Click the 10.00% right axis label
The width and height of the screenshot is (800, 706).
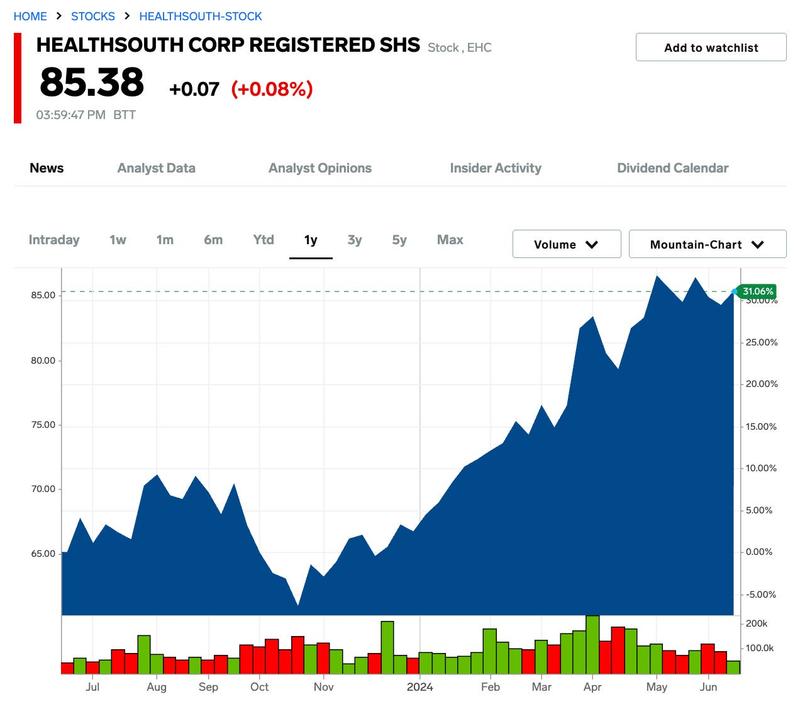(761, 468)
